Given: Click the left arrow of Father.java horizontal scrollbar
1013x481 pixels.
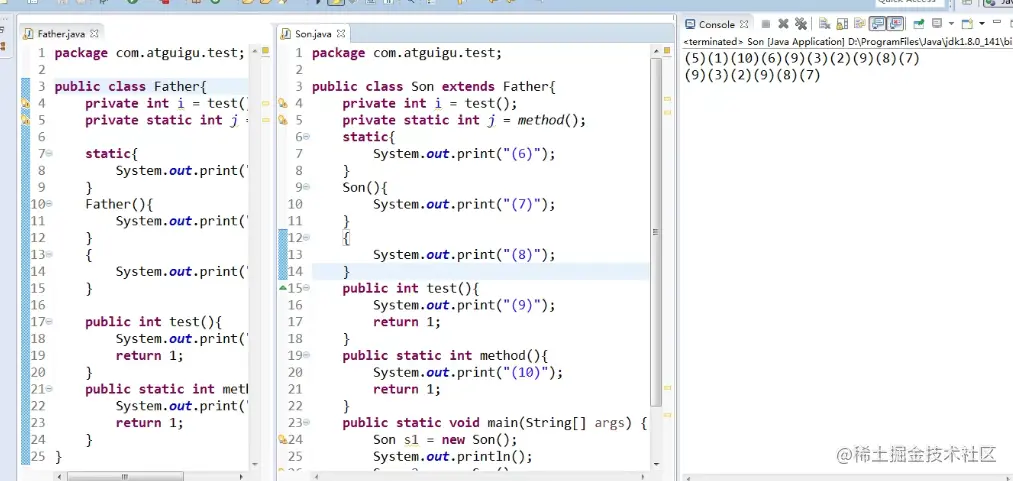Looking at the screenshot, I should click(x=59, y=476).
